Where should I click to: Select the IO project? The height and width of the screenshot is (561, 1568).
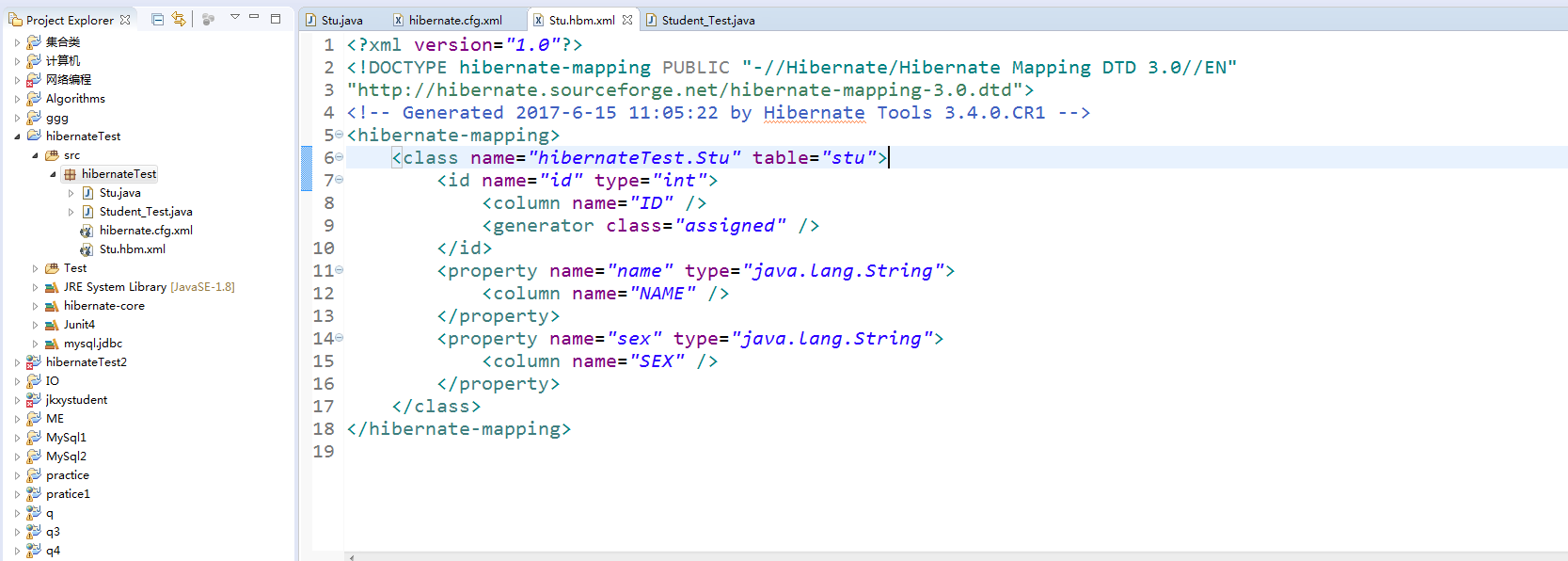pyautogui.click(x=52, y=381)
